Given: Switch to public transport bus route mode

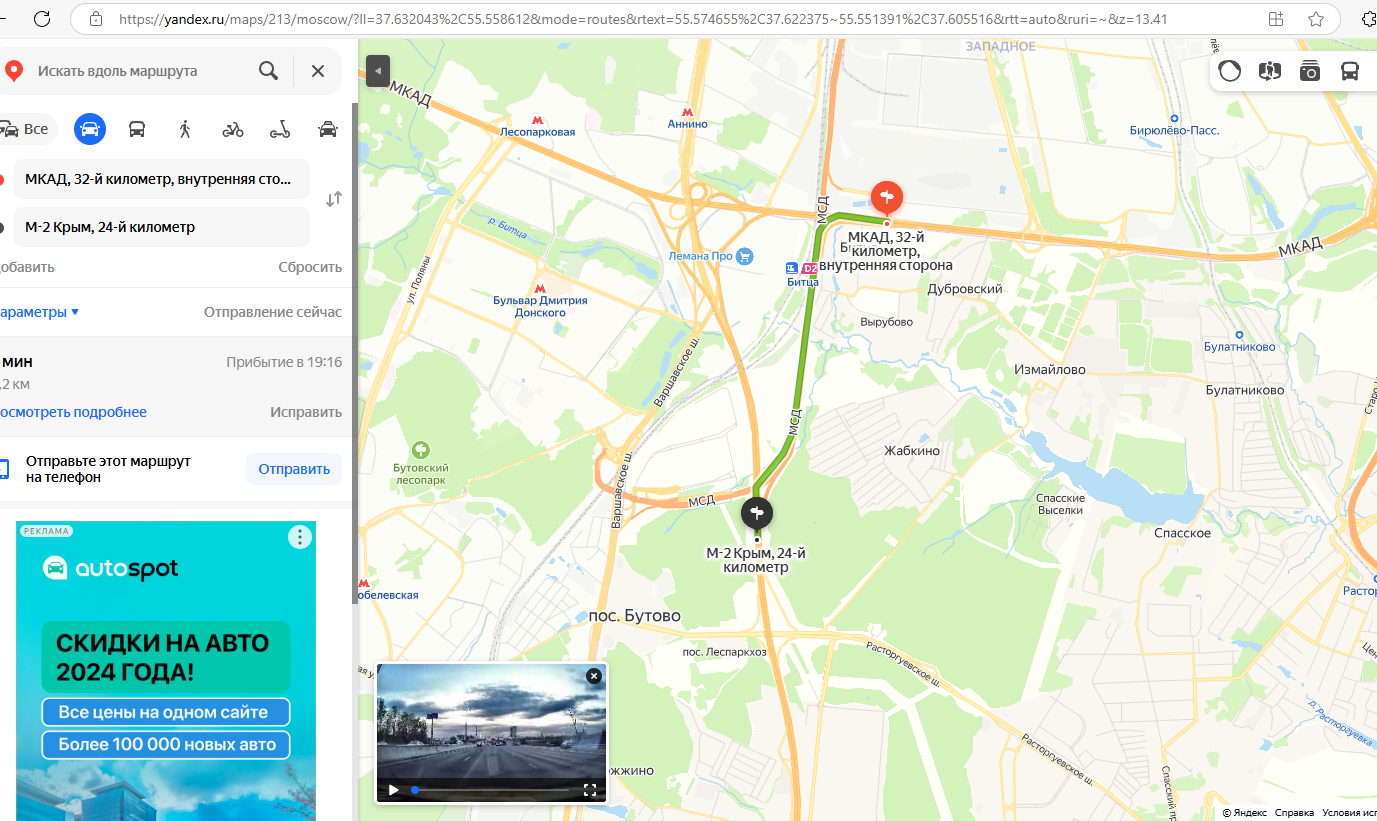Looking at the screenshot, I should pyautogui.click(x=137, y=129).
